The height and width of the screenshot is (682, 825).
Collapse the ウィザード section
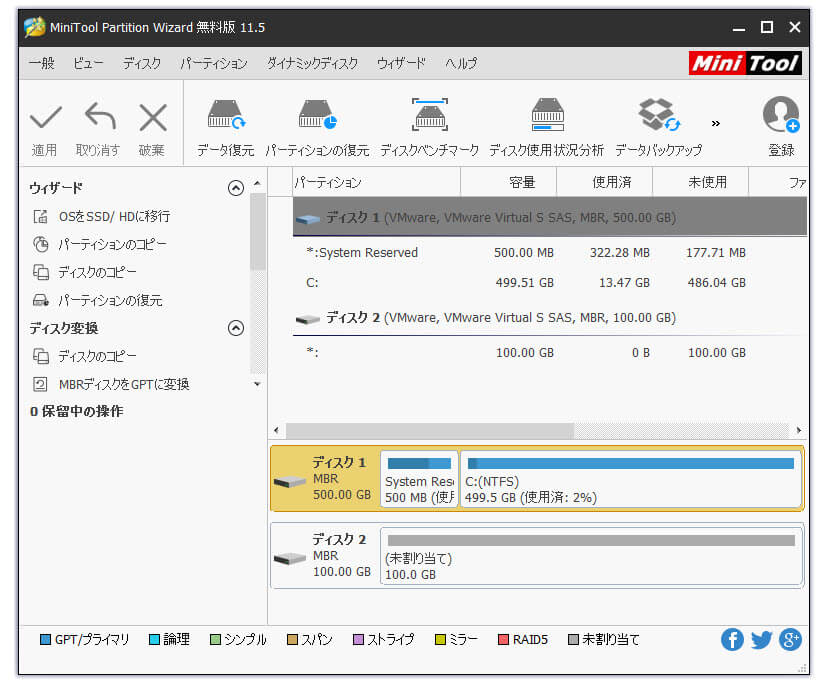tap(236, 187)
